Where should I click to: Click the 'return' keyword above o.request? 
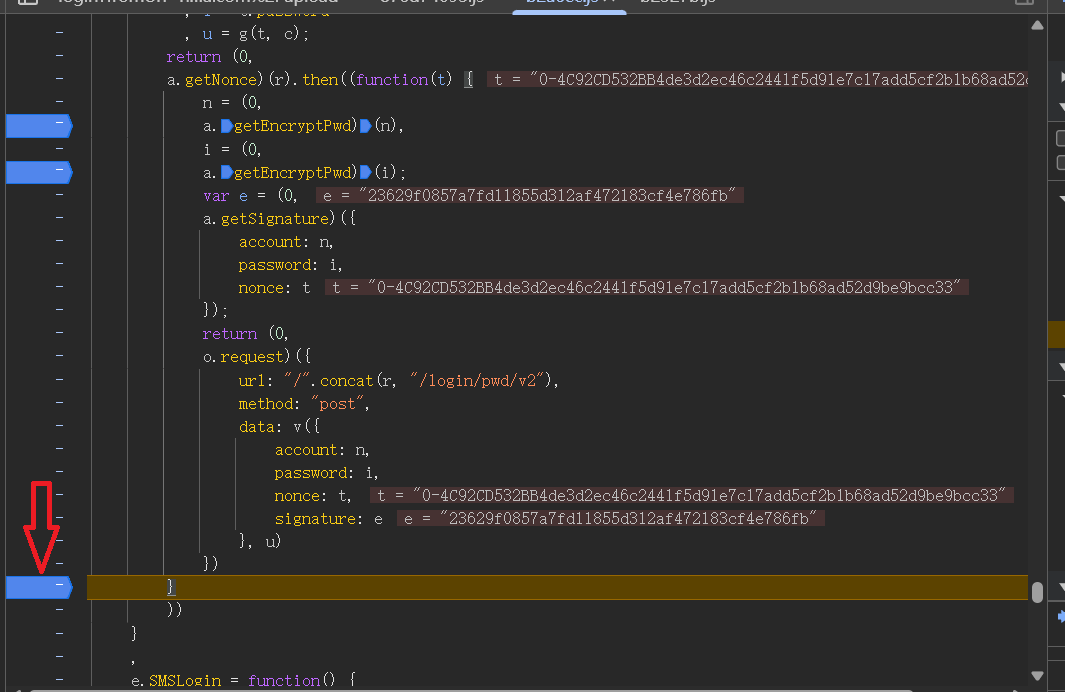230,334
